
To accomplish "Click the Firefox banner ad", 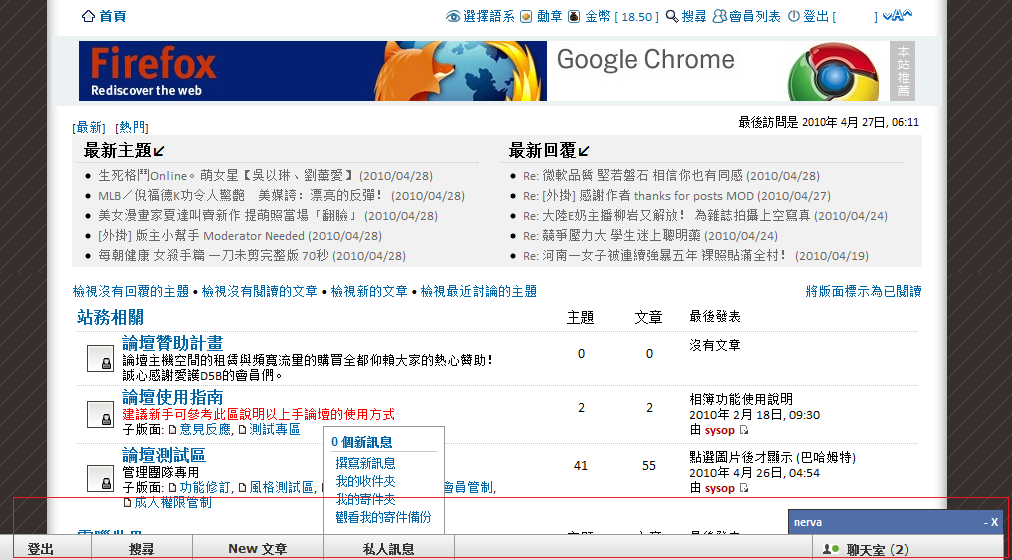I will [x=312, y=71].
